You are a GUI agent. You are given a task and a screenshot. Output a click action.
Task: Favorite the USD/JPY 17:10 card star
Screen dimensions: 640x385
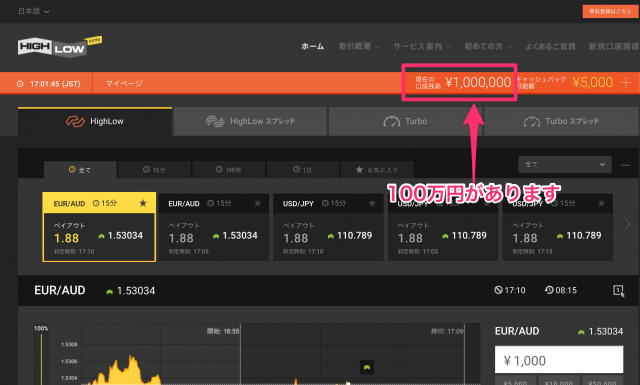(x=372, y=203)
